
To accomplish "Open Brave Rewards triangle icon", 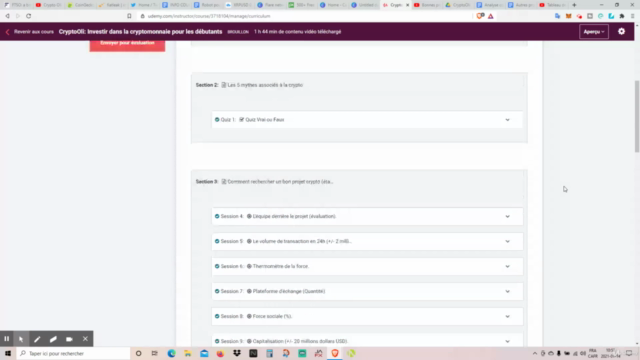I will (491, 16).
